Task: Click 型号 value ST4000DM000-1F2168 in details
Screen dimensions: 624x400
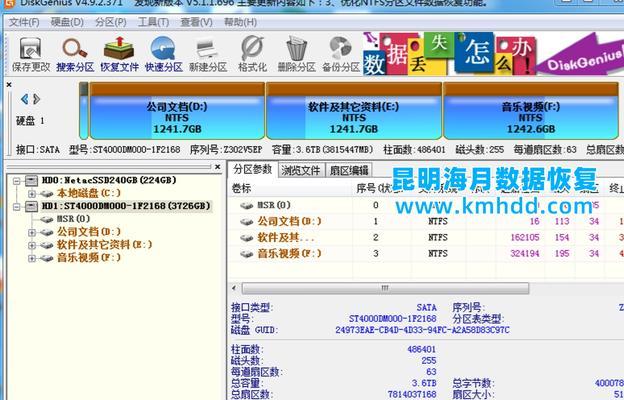Action: pos(392,319)
